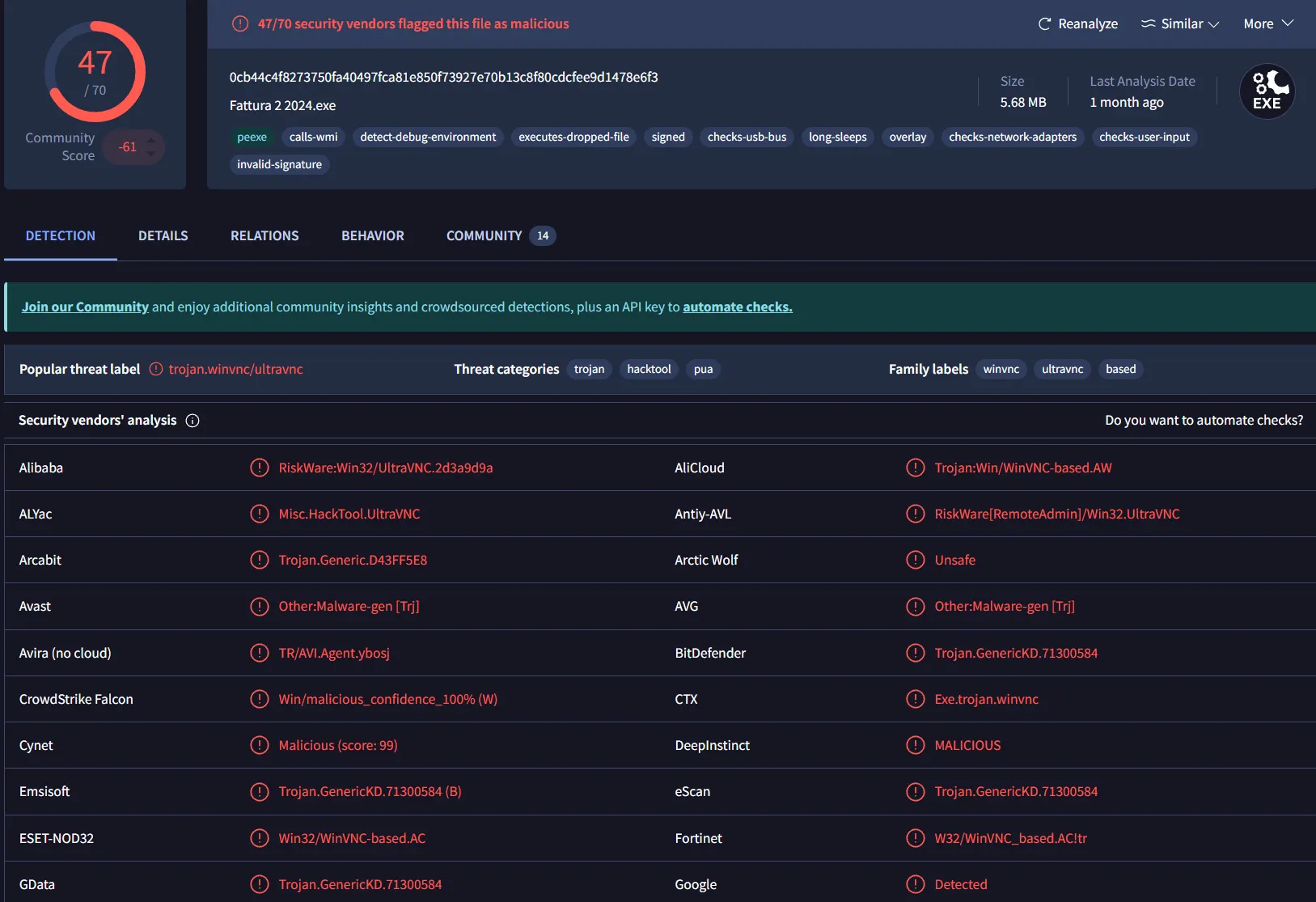Click the alert icon beside DeepInstinct's MALICIOUS verdict
The image size is (1316, 902).
click(x=916, y=745)
